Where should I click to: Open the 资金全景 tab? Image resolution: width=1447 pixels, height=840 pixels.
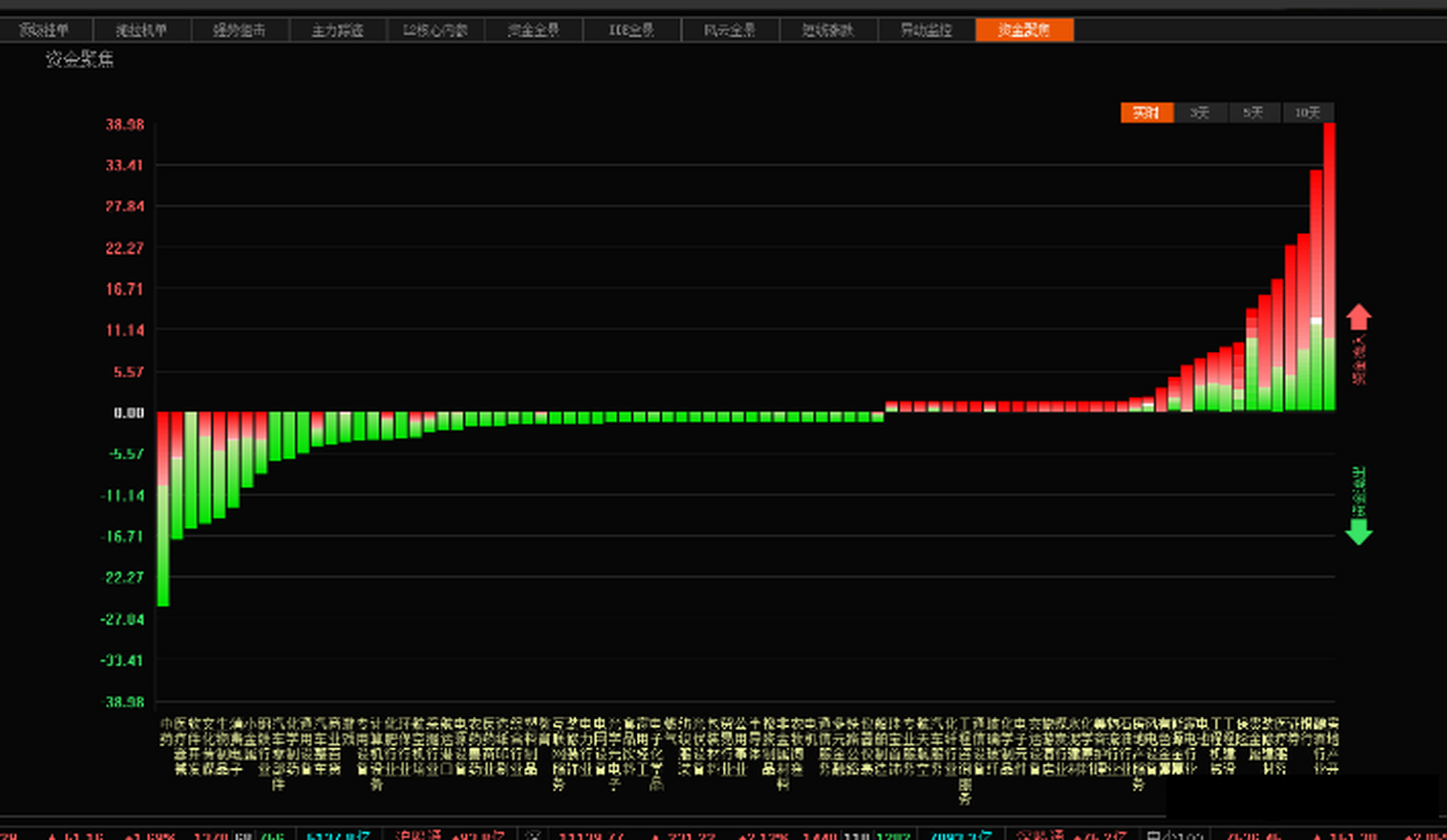point(533,30)
